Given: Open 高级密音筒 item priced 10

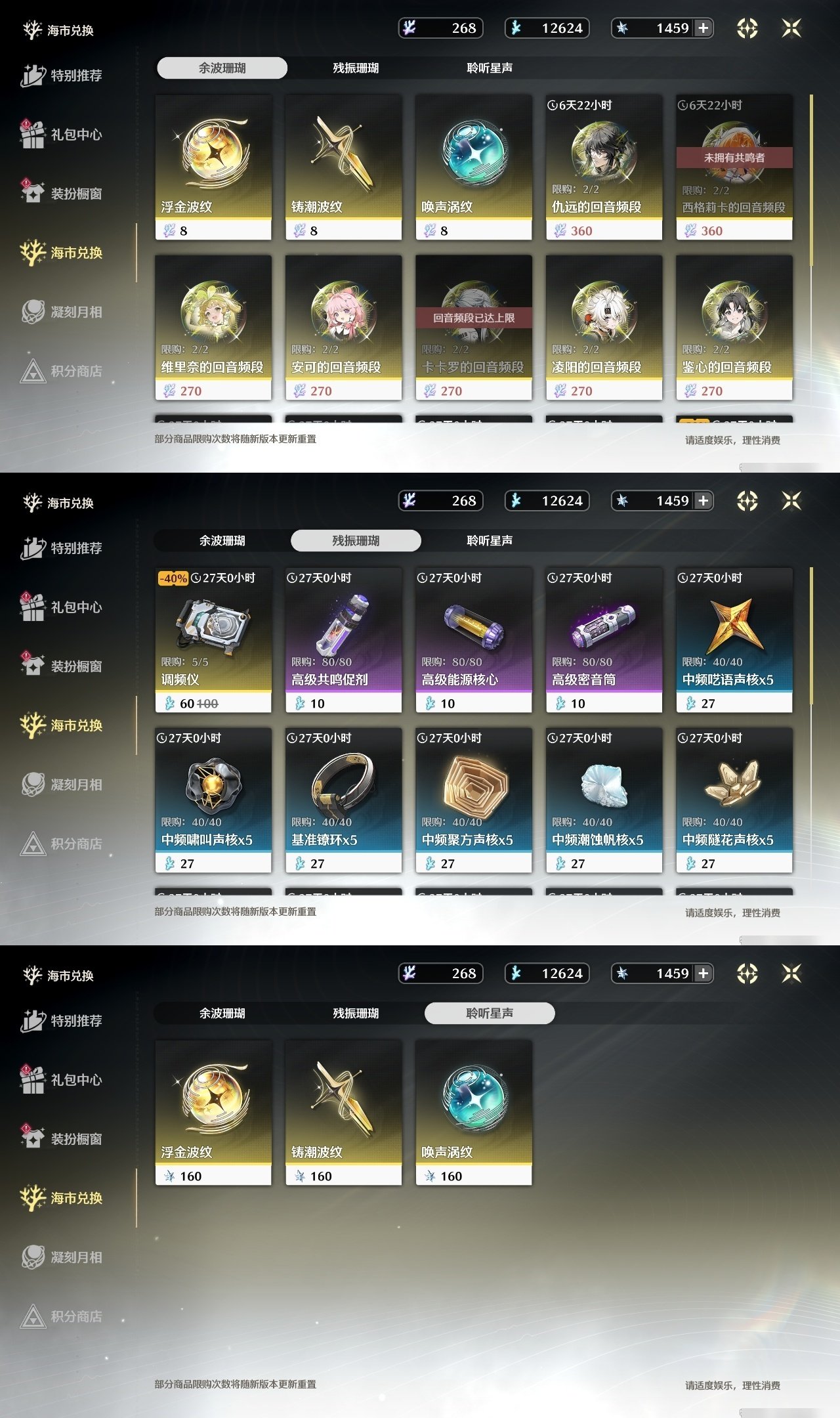Looking at the screenshot, I should click(604, 640).
